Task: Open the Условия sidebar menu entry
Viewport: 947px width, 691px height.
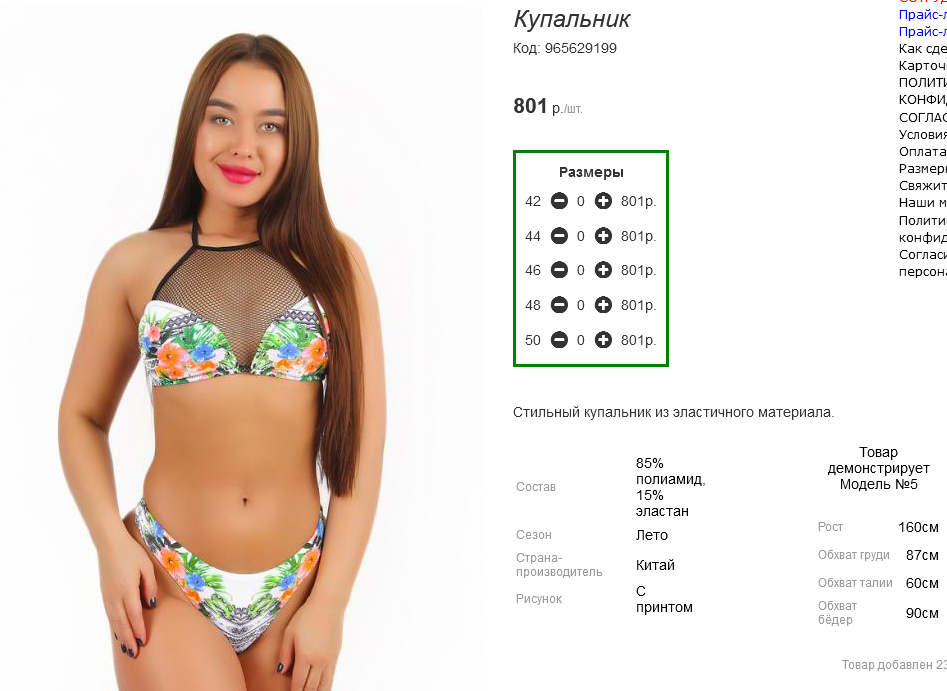Action: 922,135
